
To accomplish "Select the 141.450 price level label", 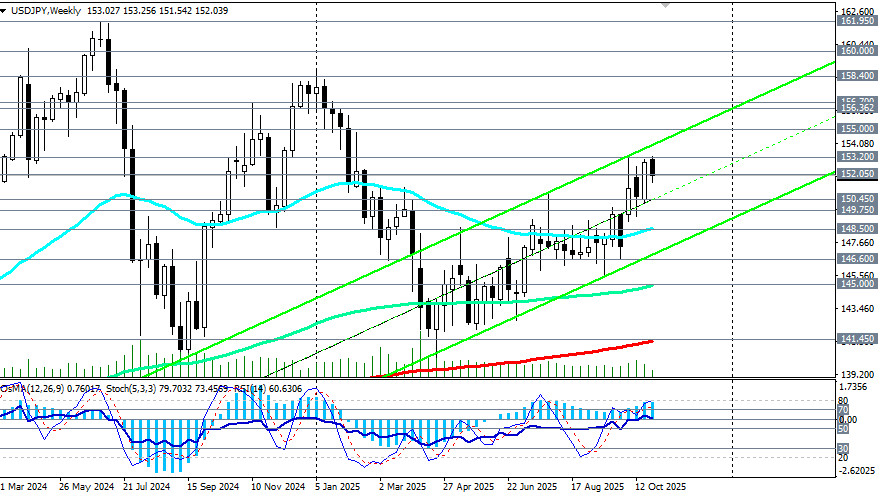I will [856, 339].
